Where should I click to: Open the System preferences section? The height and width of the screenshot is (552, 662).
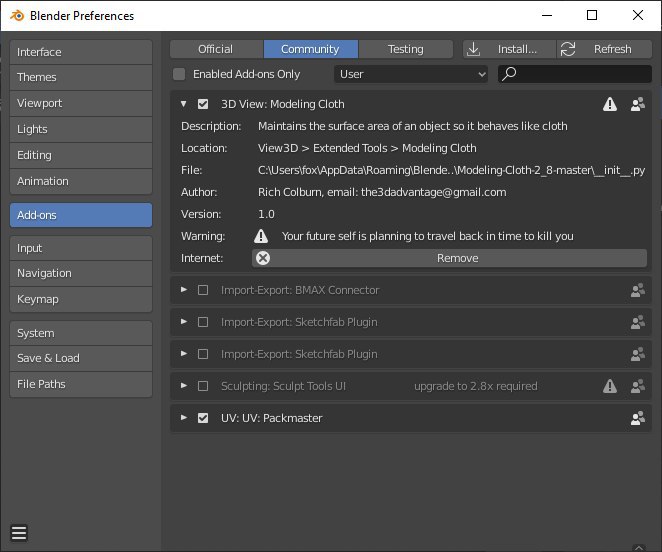[x=81, y=333]
